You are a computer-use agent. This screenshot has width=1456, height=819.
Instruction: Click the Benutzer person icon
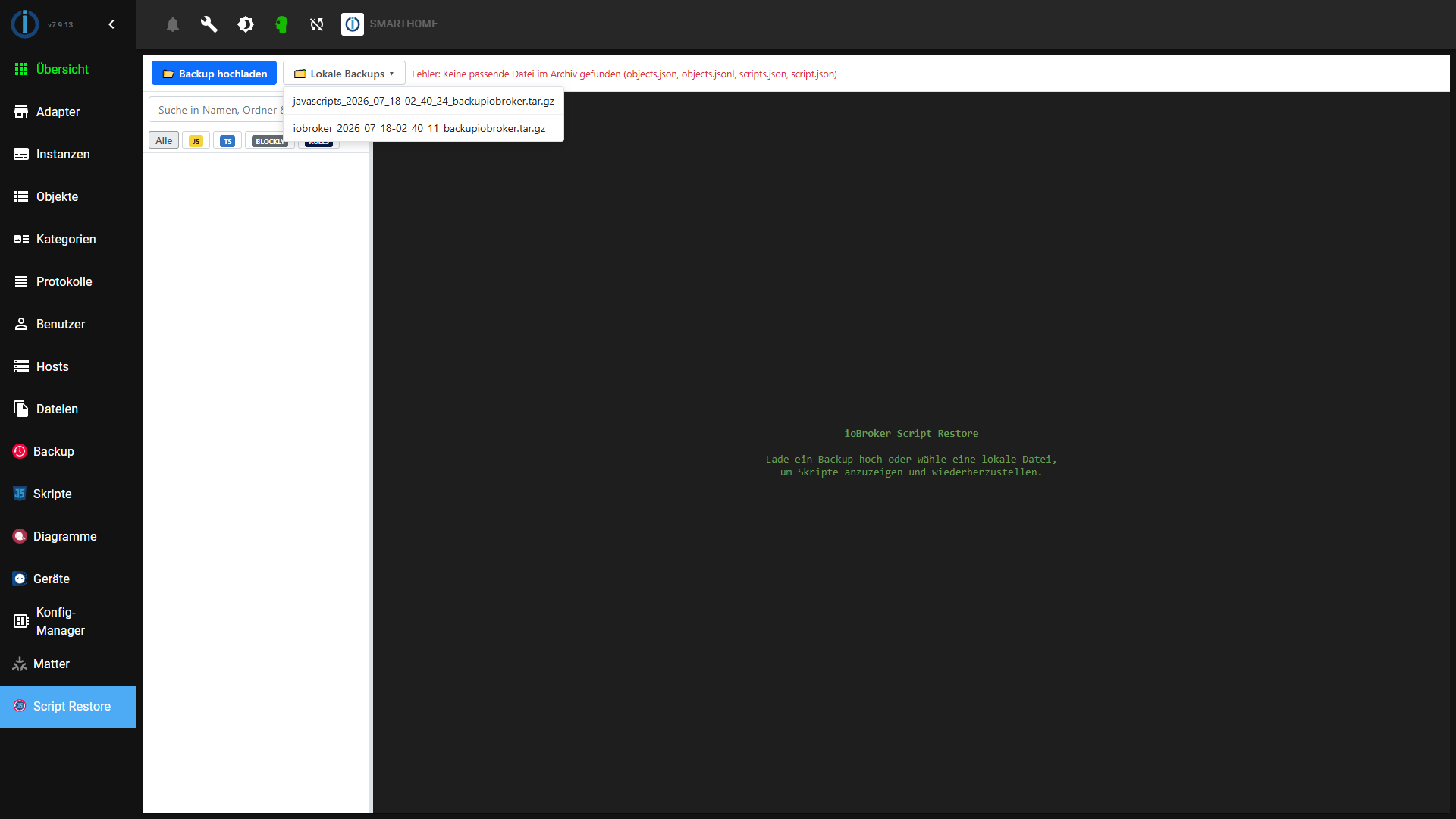click(x=21, y=324)
